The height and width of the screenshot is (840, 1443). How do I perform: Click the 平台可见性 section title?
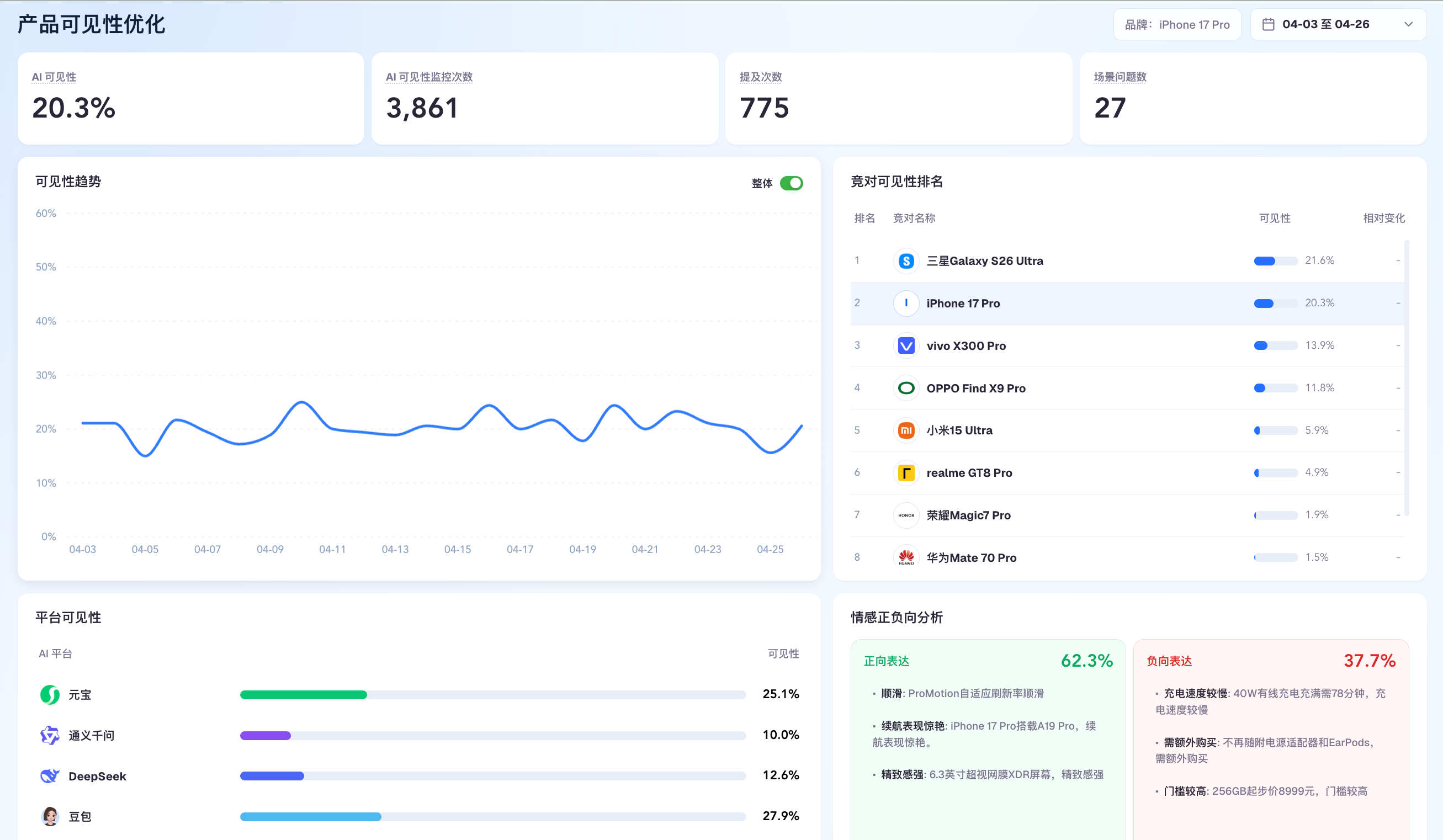[68, 617]
